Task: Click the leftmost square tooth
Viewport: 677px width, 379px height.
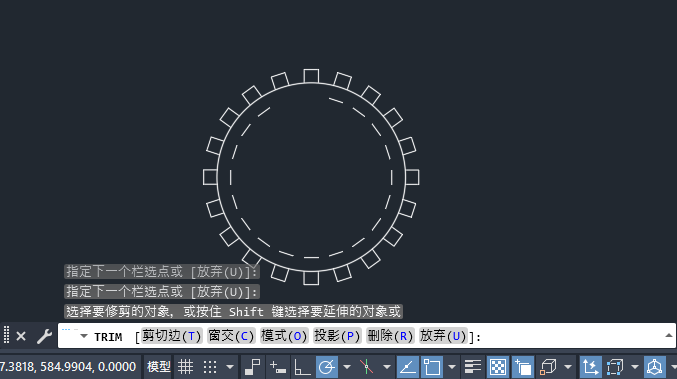Action: (210, 177)
